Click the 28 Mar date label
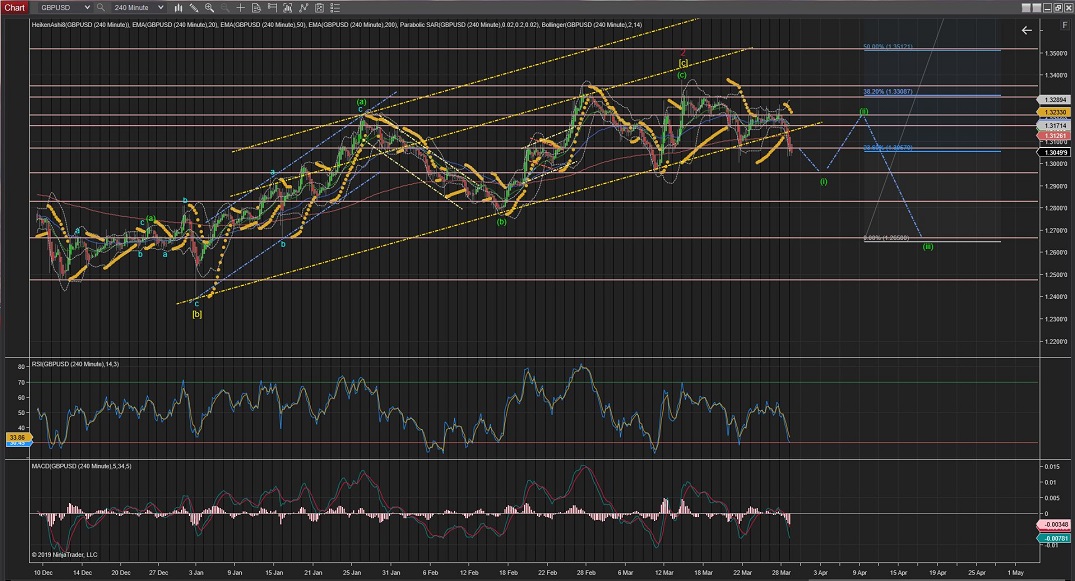The image size is (1075, 581). [x=782, y=573]
